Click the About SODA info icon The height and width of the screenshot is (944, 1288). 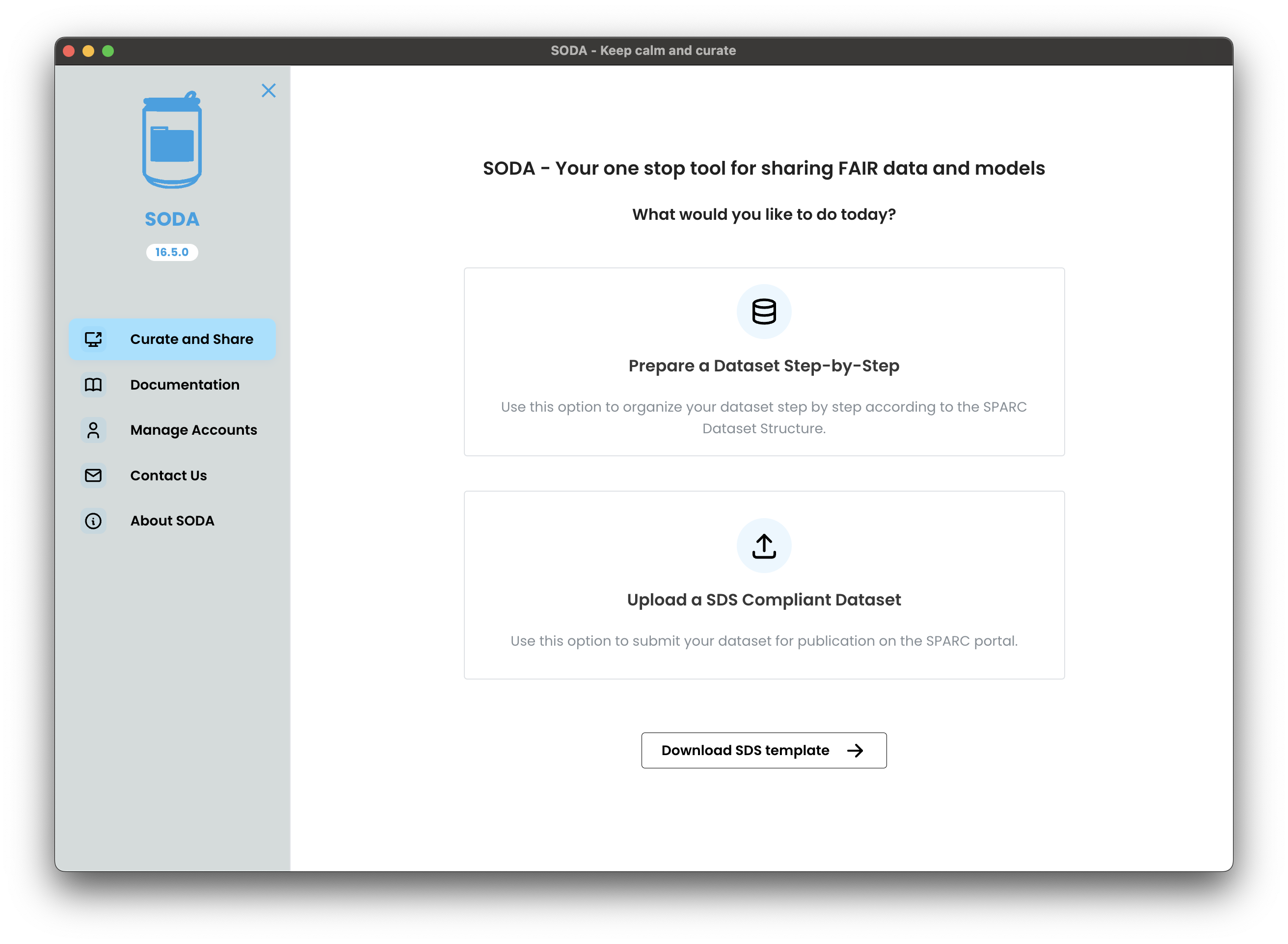93,521
